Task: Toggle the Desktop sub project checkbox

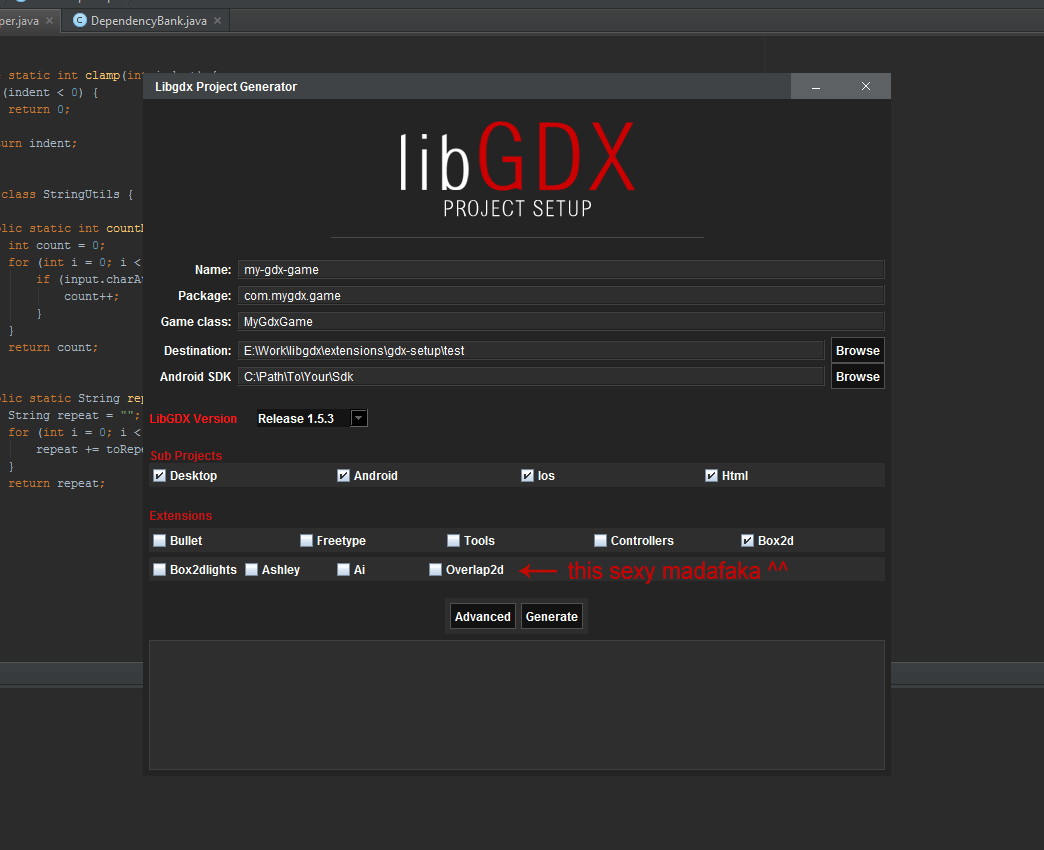Action: pos(160,475)
